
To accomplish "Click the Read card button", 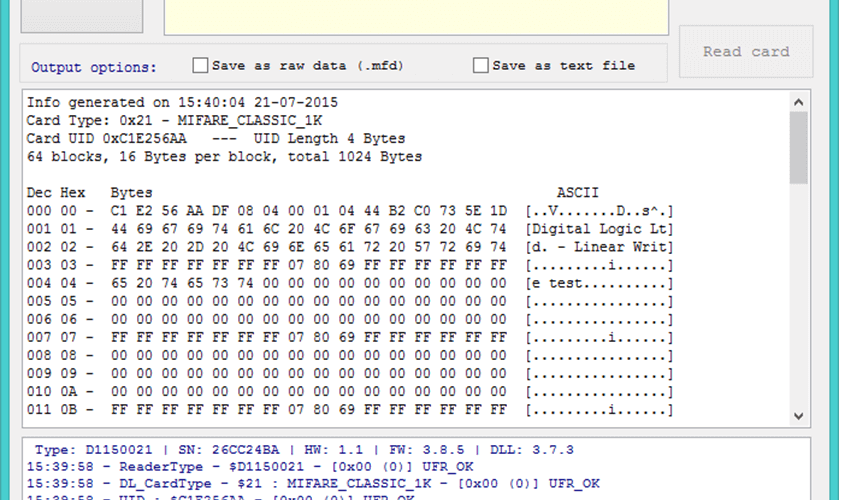I will pyautogui.click(x=746, y=51).
